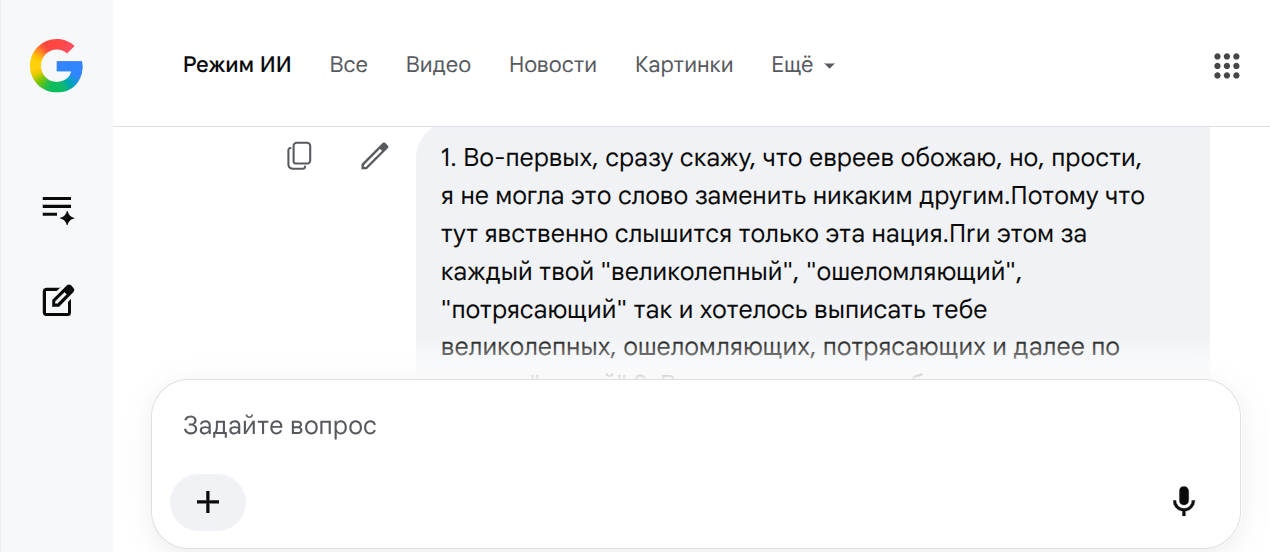Image resolution: width=1270 pixels, height=552 pixels.
Task: Expand the Ещё dropdown menu
Action: 803,65
